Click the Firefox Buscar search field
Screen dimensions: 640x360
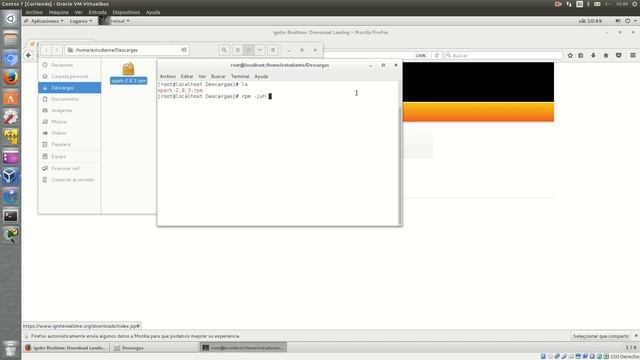504,55
